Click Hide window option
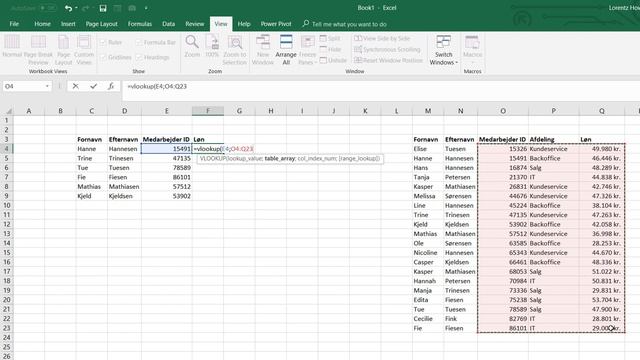This screenshot has height=360, width=640. point(330,49)
